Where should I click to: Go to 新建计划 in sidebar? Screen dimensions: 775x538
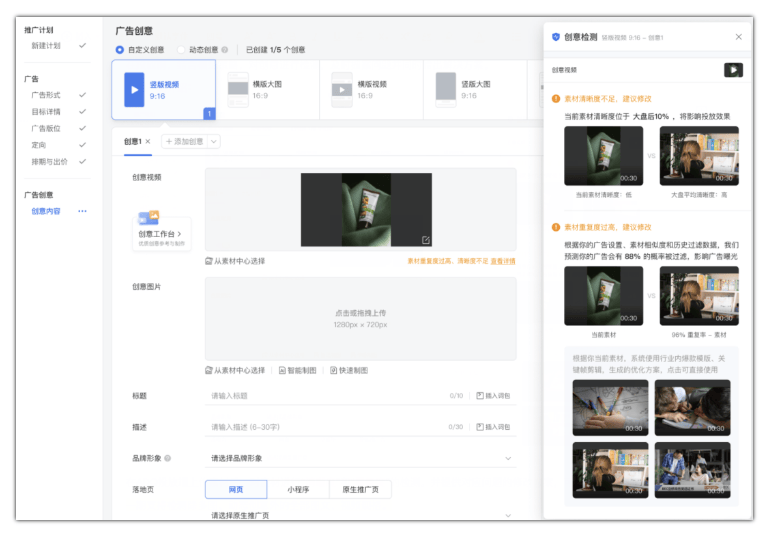pos(46,45)
